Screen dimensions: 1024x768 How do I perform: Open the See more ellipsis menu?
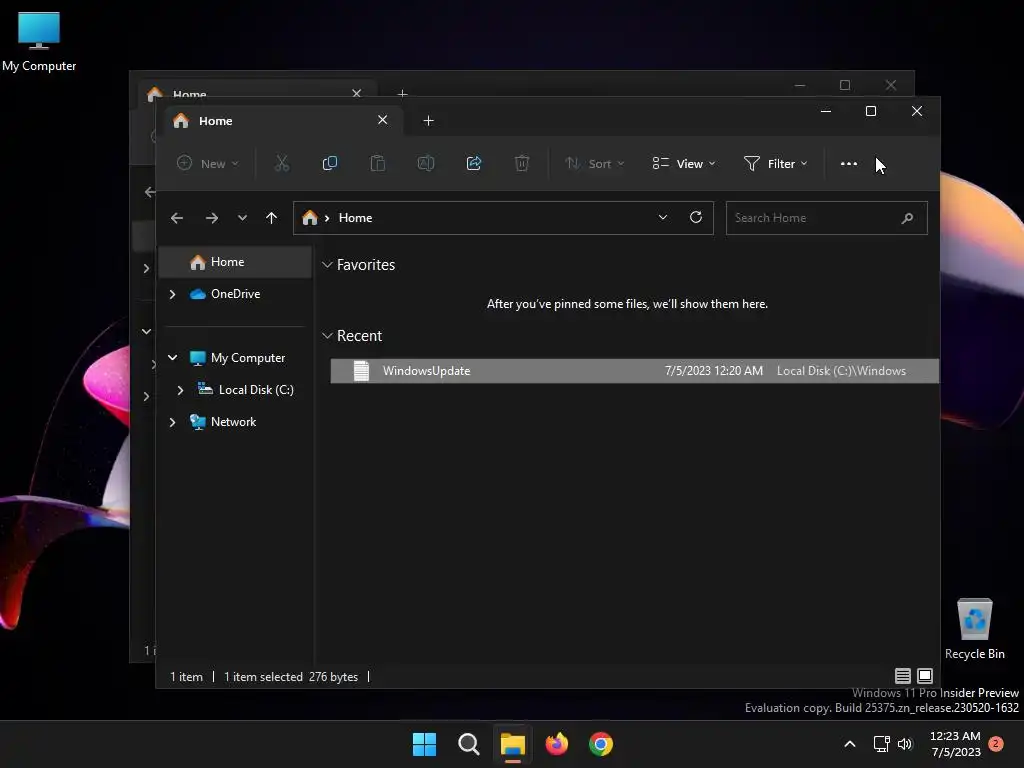[x=848, y=163]
